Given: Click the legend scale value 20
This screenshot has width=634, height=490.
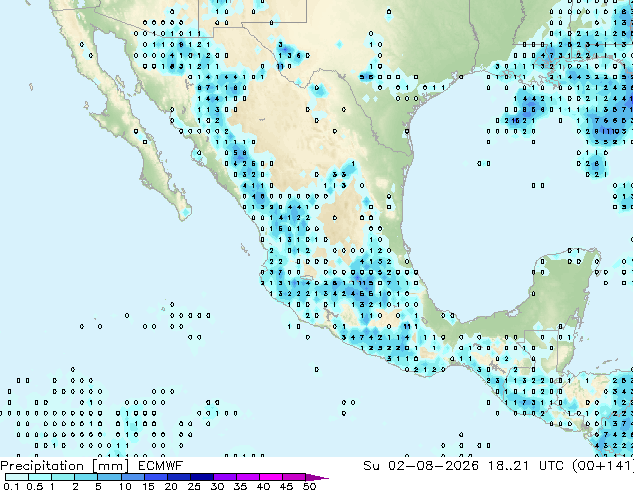Looking at the screenshot, I should coord(171,486).
